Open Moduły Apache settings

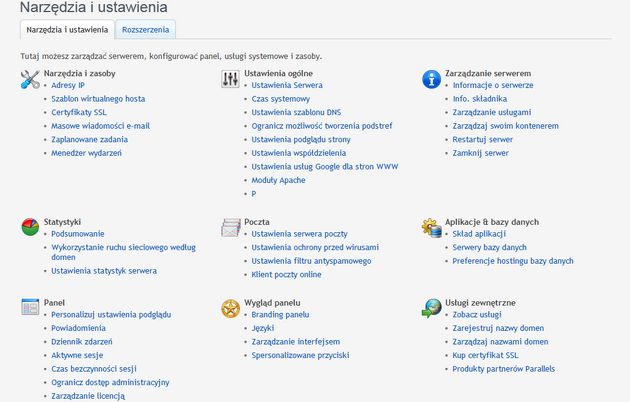[x=278, y=180]
